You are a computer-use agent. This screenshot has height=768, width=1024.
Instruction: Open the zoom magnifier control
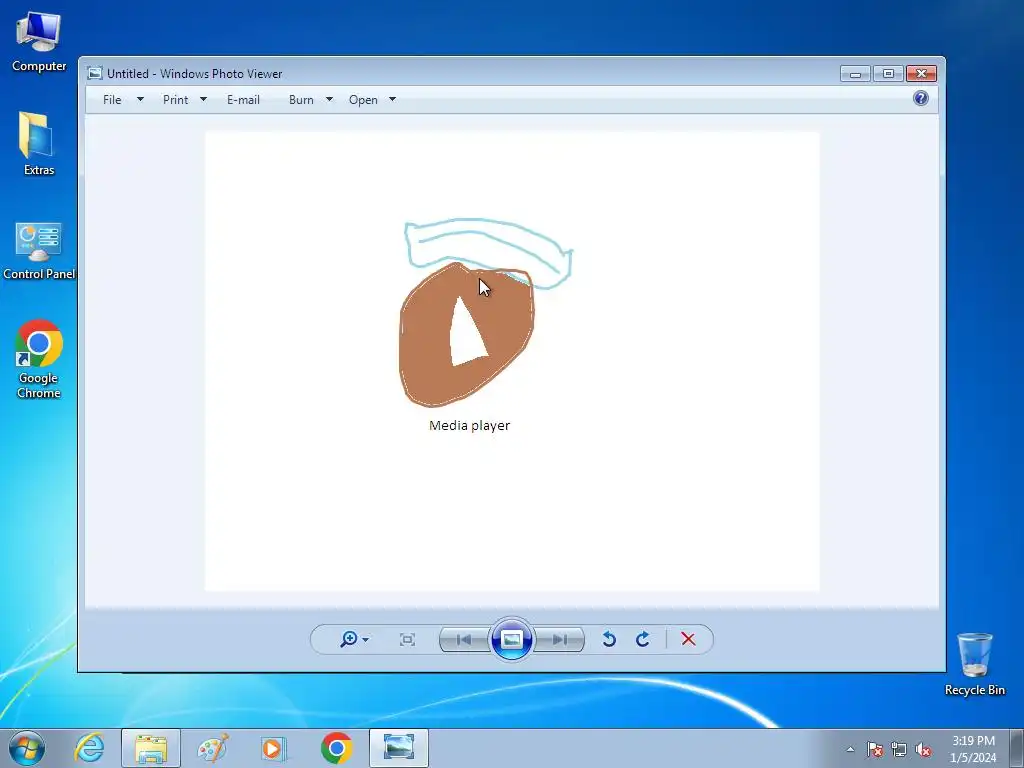[x=349, y=639]
